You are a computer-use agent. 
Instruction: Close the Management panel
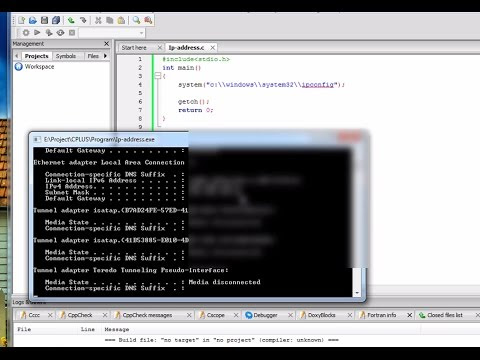pos(106,44)
